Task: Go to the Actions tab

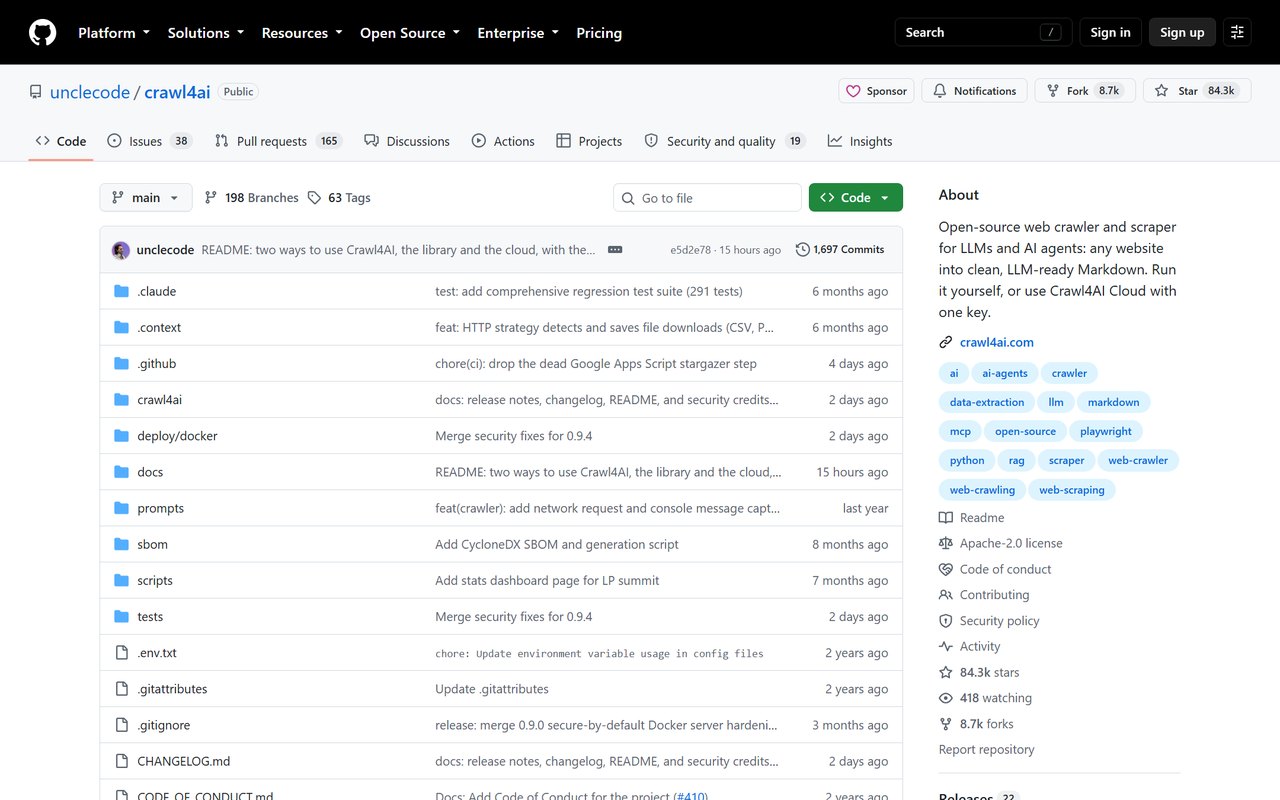Action: [x=503, y=141]
